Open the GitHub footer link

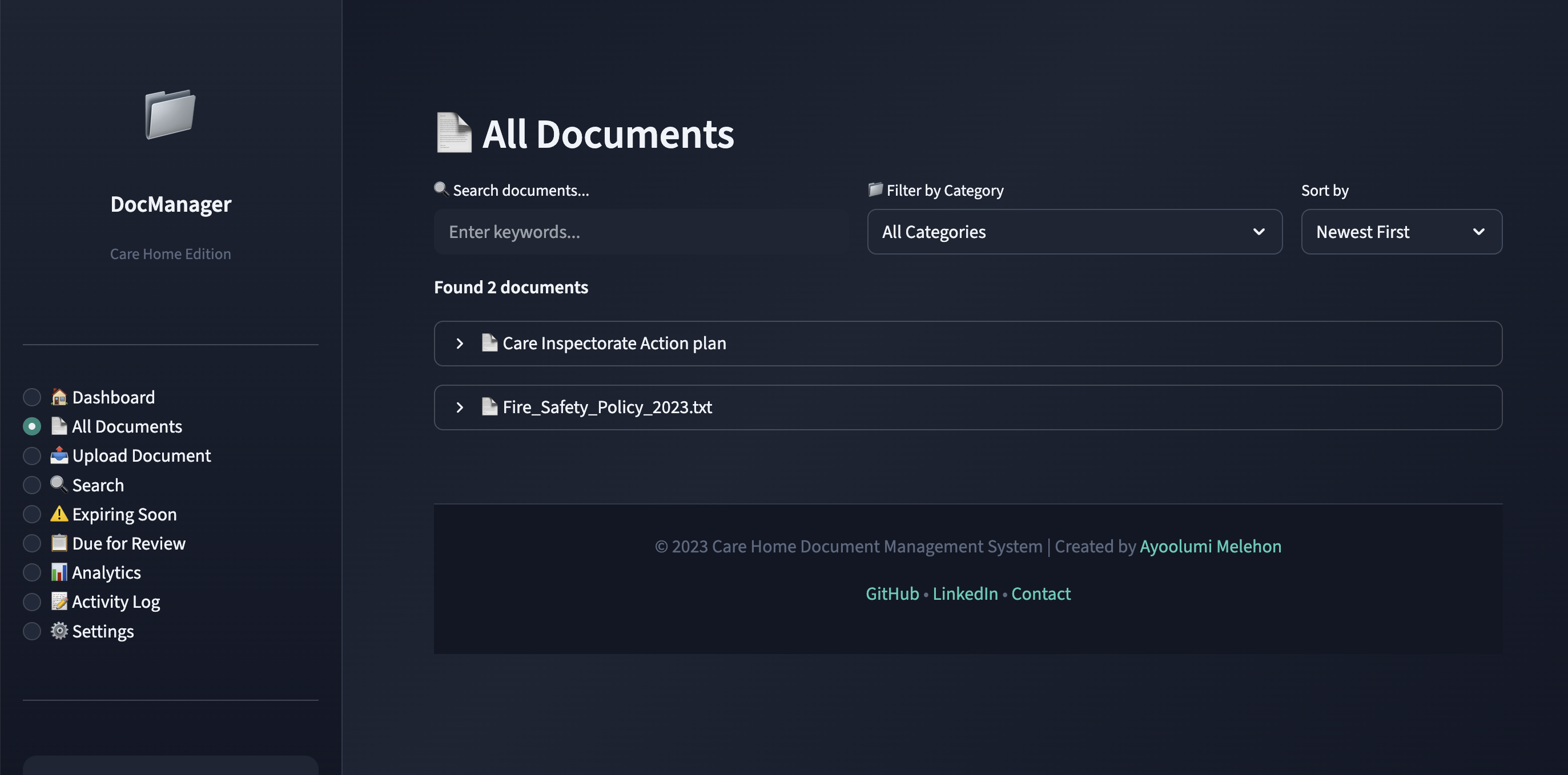892,594
